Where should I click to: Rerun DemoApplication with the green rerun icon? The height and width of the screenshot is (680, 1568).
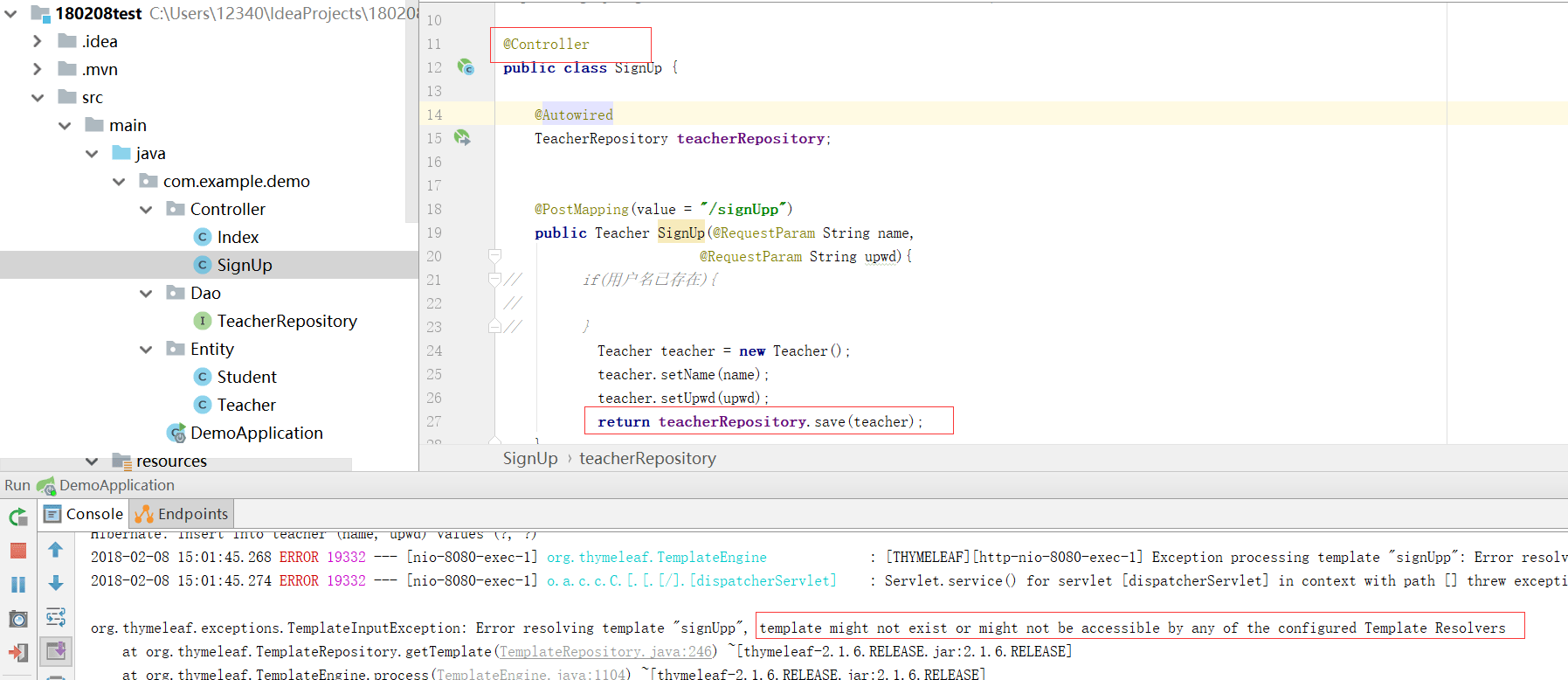coord(18,517)
